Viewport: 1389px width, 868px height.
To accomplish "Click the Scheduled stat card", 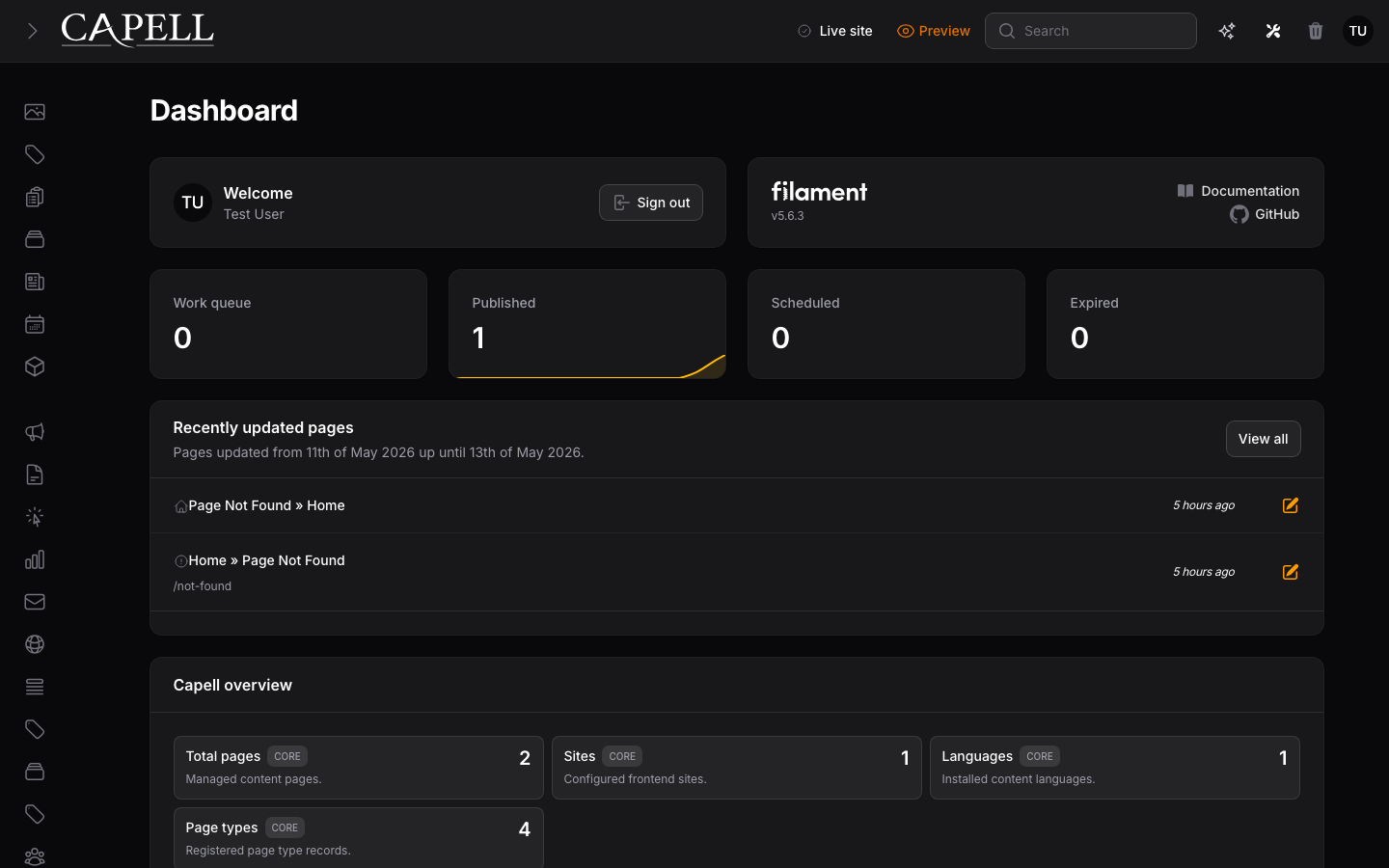I will [886, 324].
